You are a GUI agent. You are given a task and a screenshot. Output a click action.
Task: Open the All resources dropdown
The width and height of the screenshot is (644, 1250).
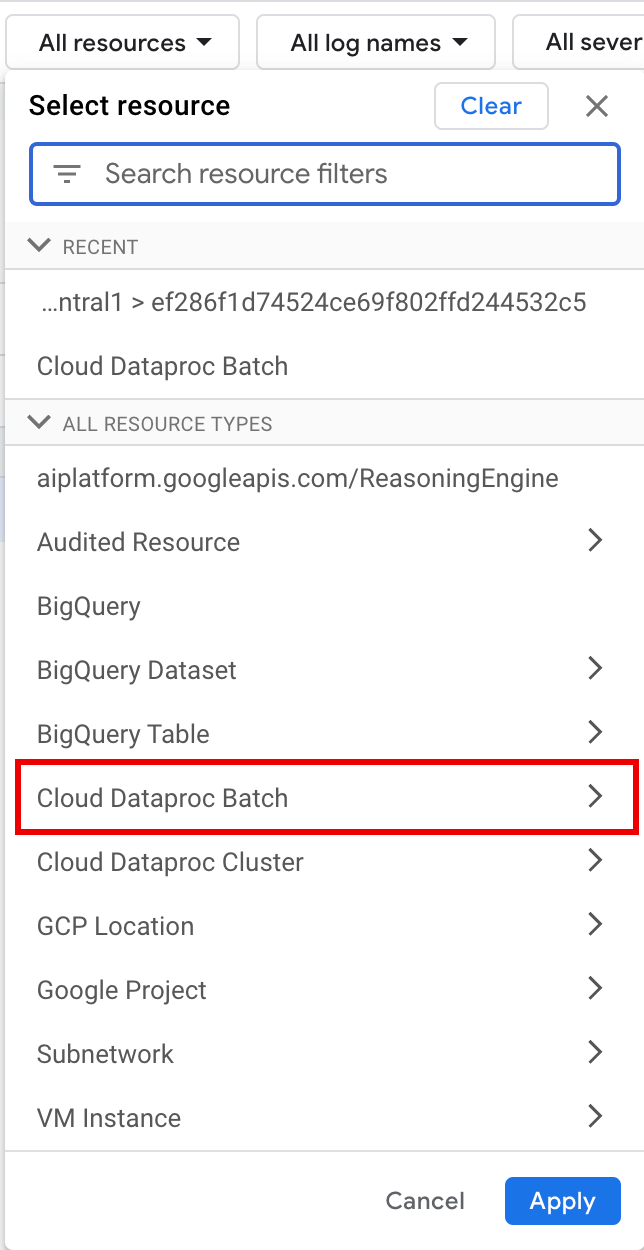click(x=124, y=43)
